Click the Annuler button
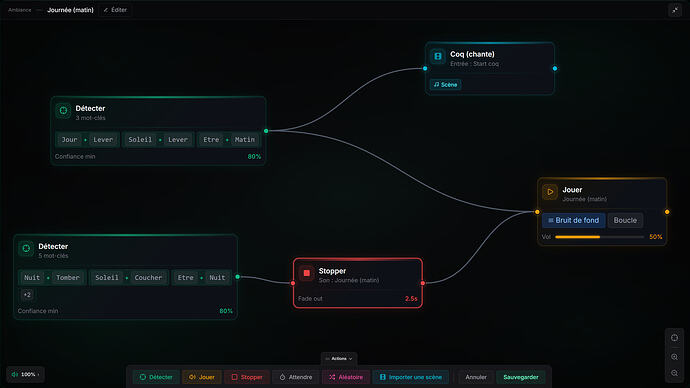690x388 pixels. 476,377
